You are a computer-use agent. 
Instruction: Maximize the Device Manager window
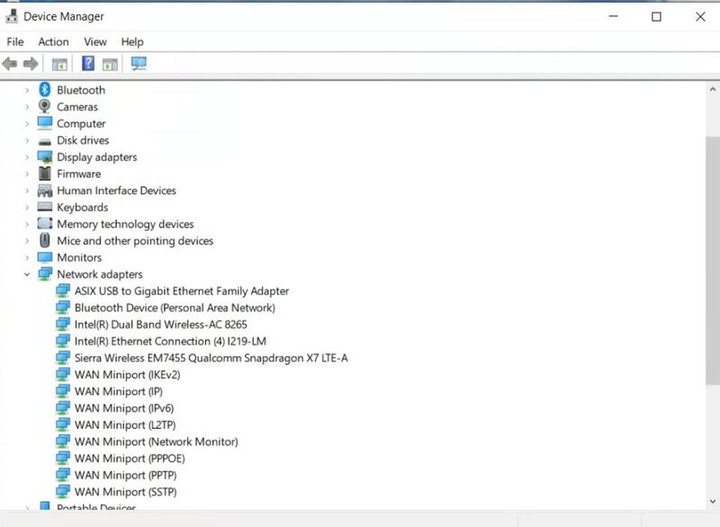(657, 17)
